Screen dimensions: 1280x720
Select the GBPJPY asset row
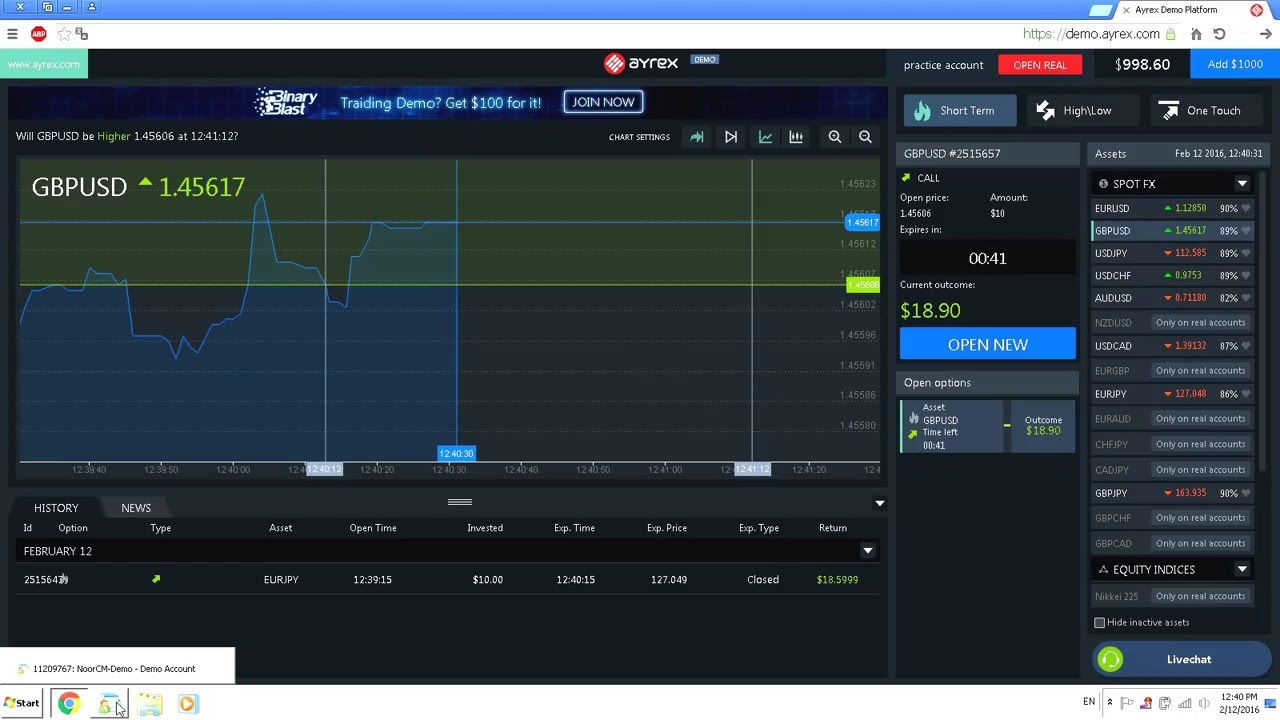tap(1172, 494)
